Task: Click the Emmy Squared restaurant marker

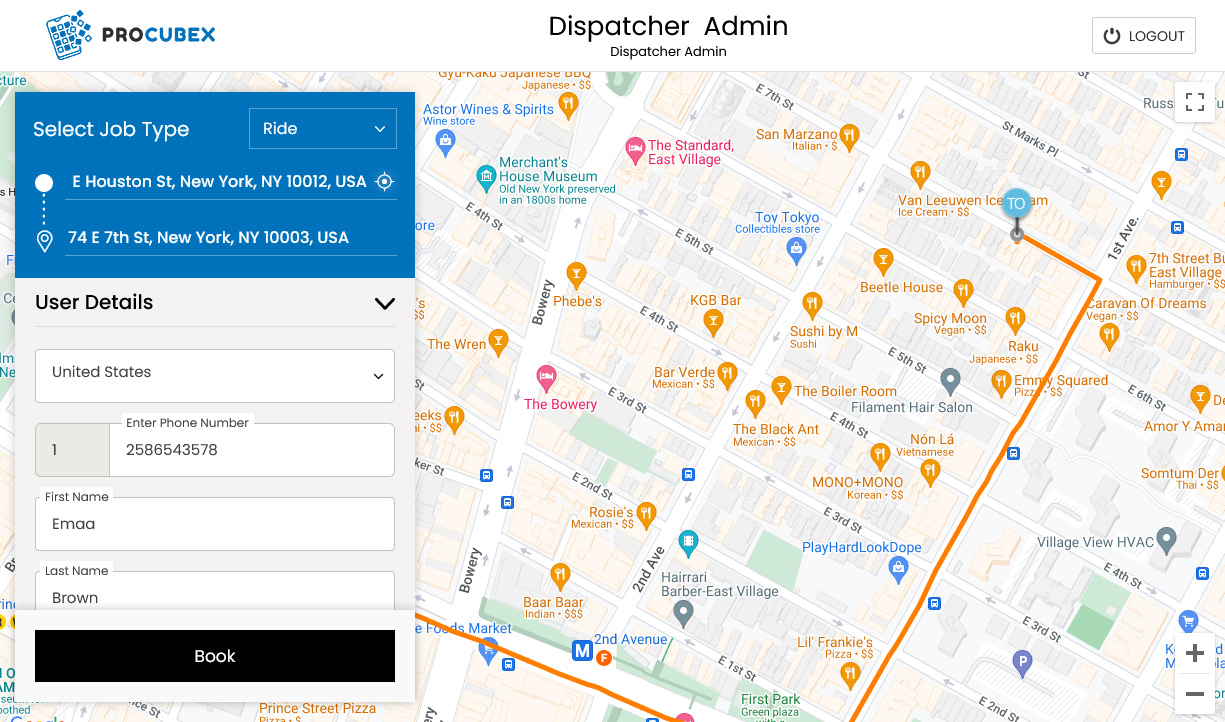Action: [1000, 381]
